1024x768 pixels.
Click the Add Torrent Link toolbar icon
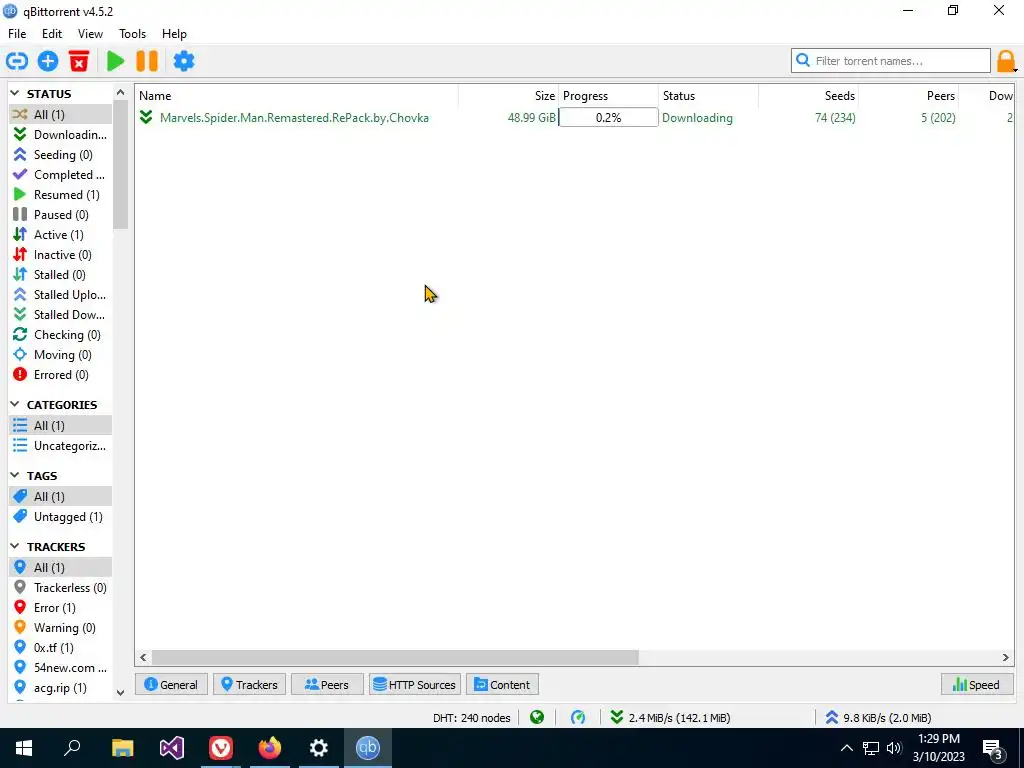pyautogui.click(x=17, y=61)
